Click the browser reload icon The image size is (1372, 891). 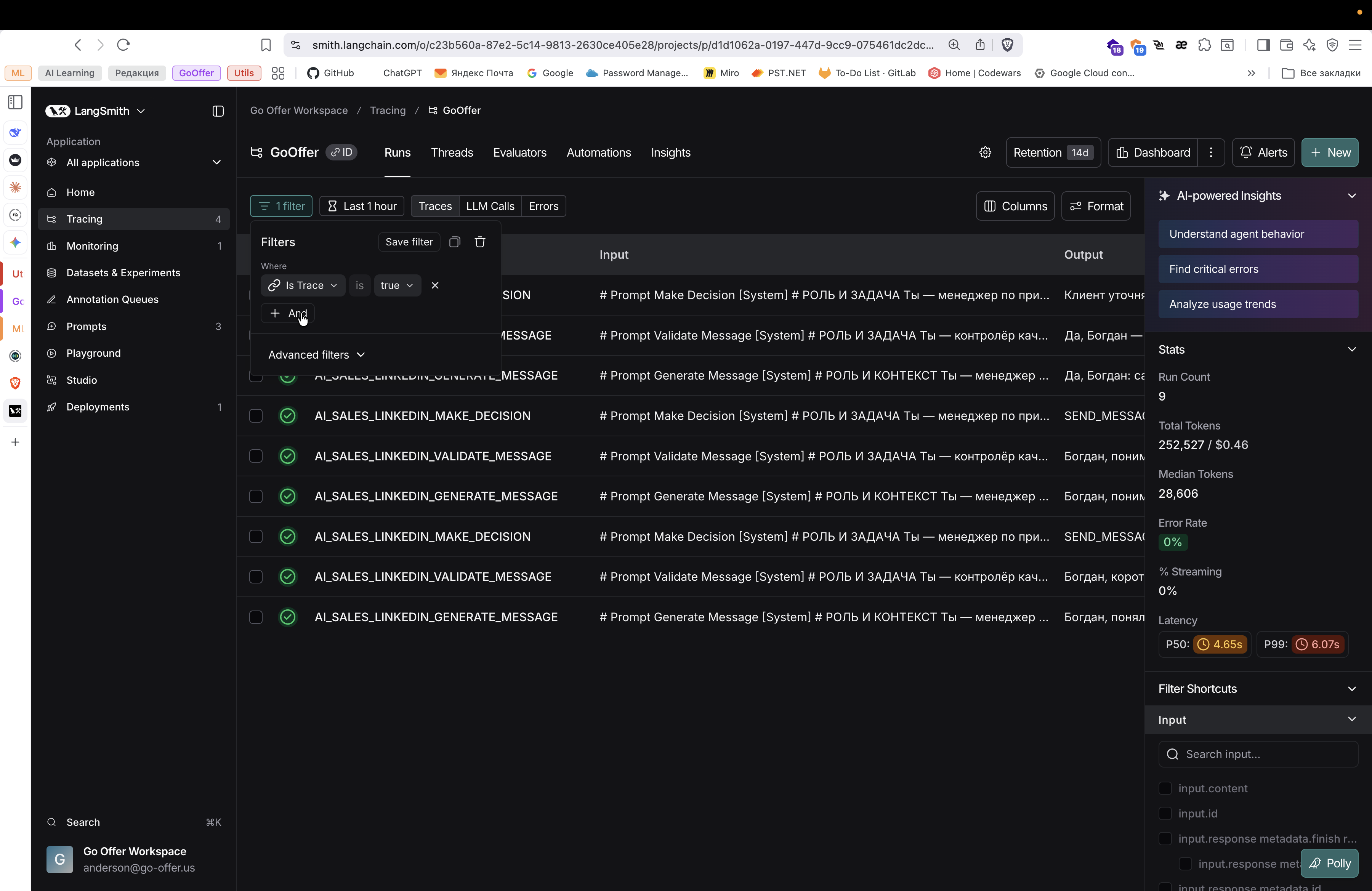(x=123, y=45)
